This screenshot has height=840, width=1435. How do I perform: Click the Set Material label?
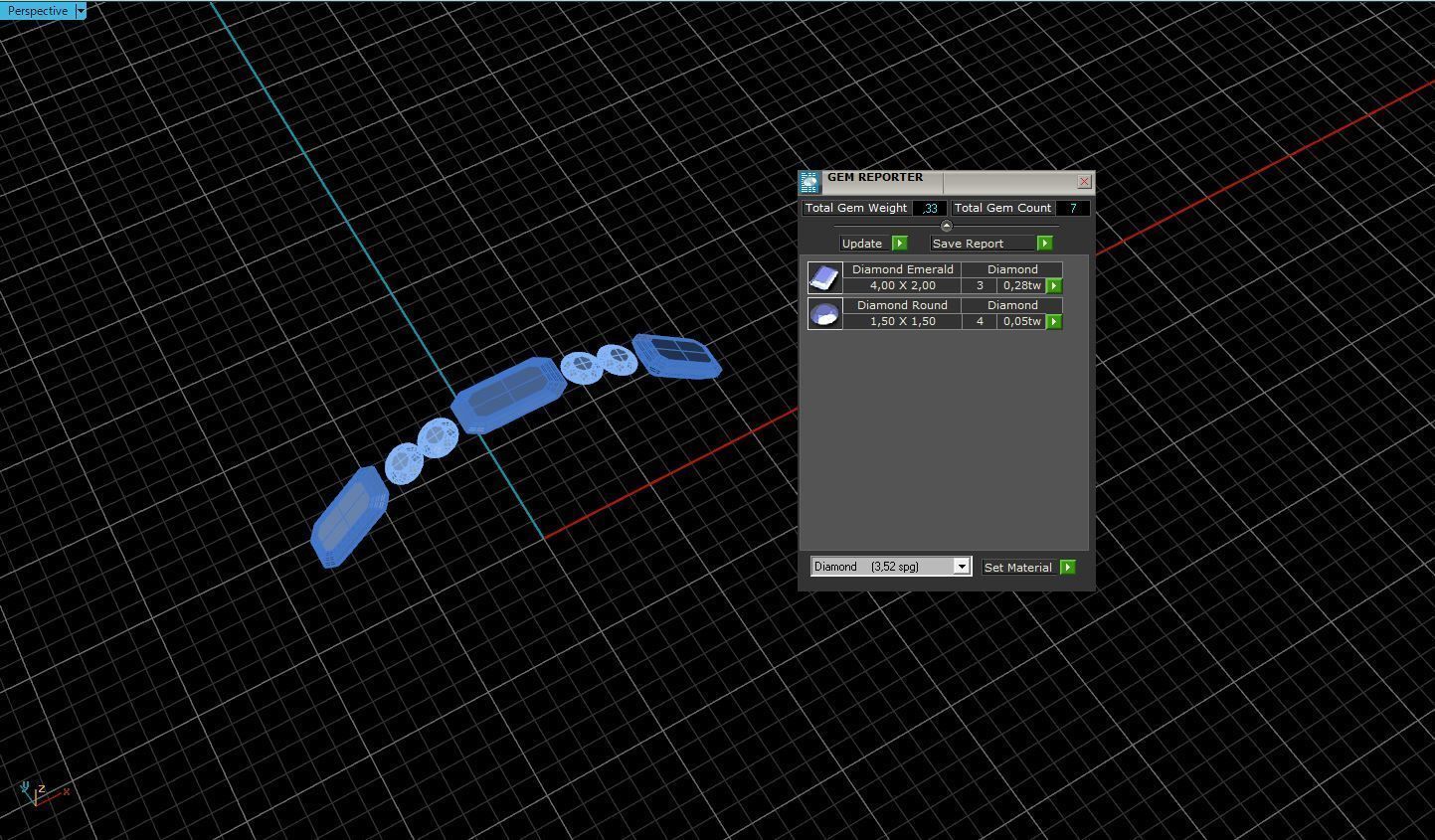point(1019,568)
